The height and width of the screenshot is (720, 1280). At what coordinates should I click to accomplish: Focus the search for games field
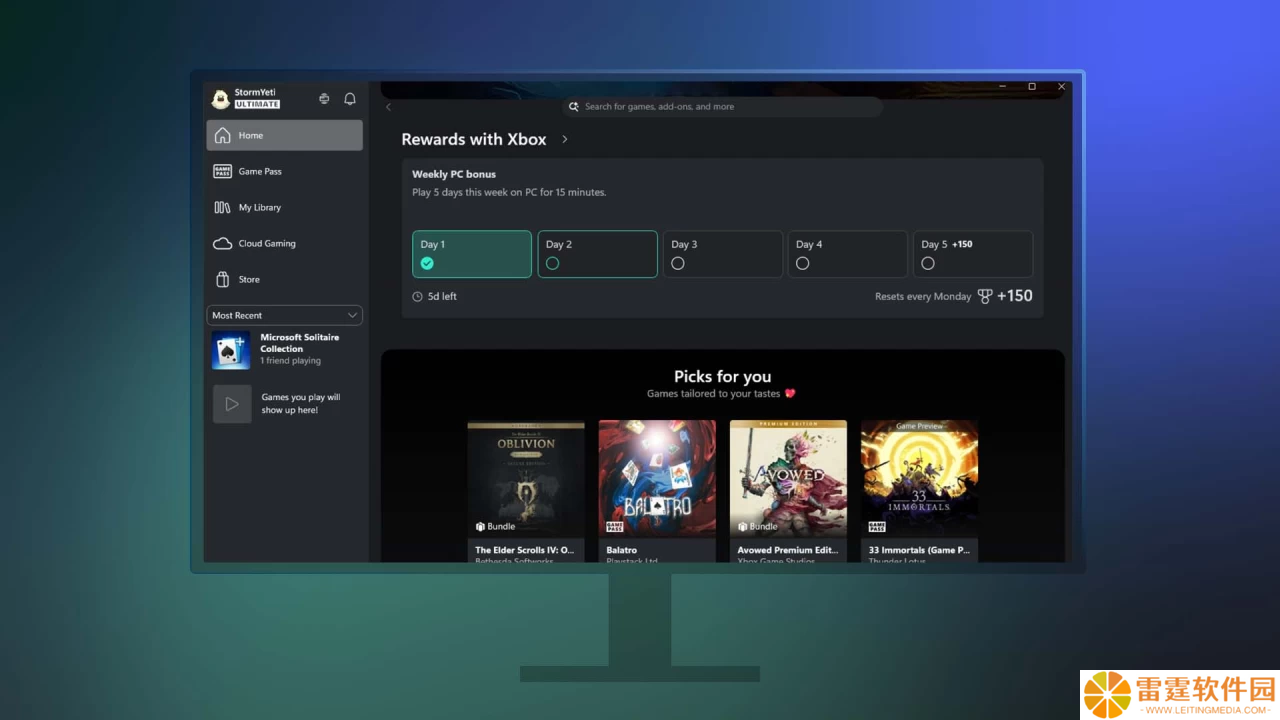[722, 106]
